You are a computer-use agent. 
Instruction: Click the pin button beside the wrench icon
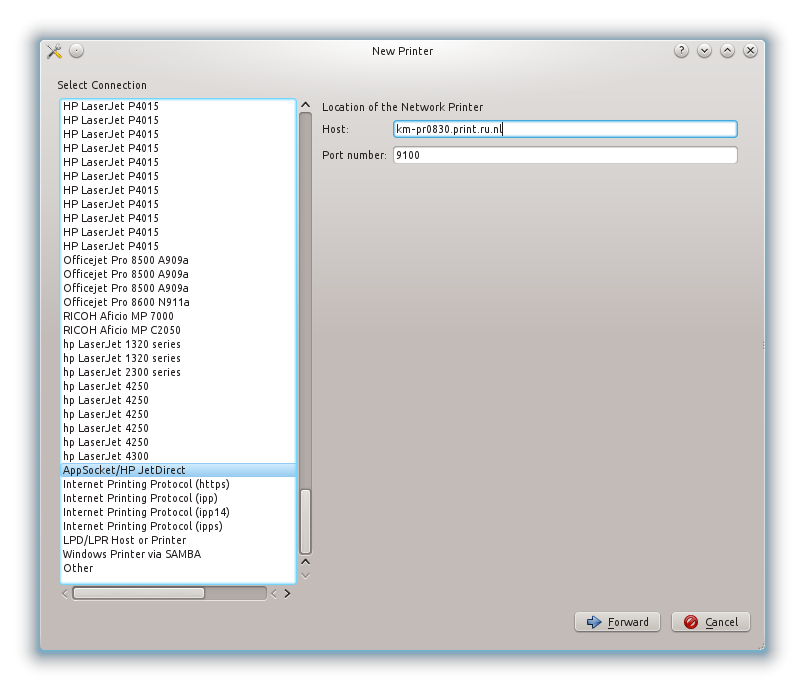pyautogui.click(x=77, y=51)
